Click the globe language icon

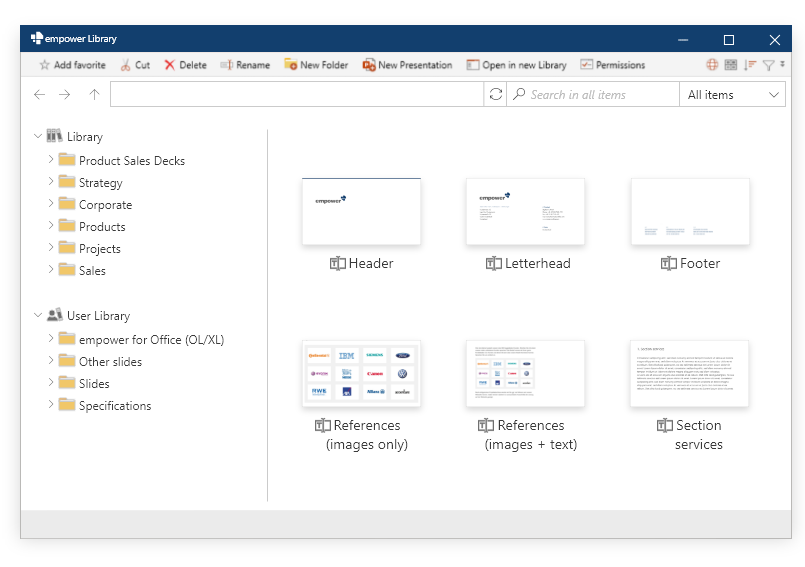712,65
